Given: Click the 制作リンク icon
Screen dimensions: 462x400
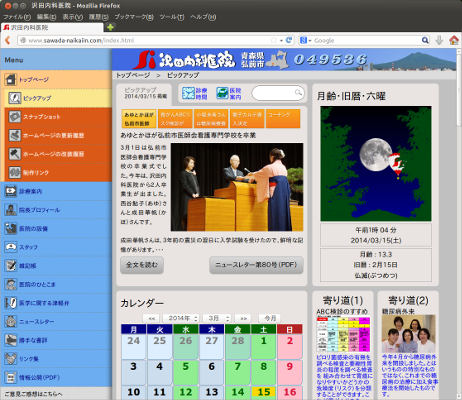Looking at the screenshot, I should (15, 172).
